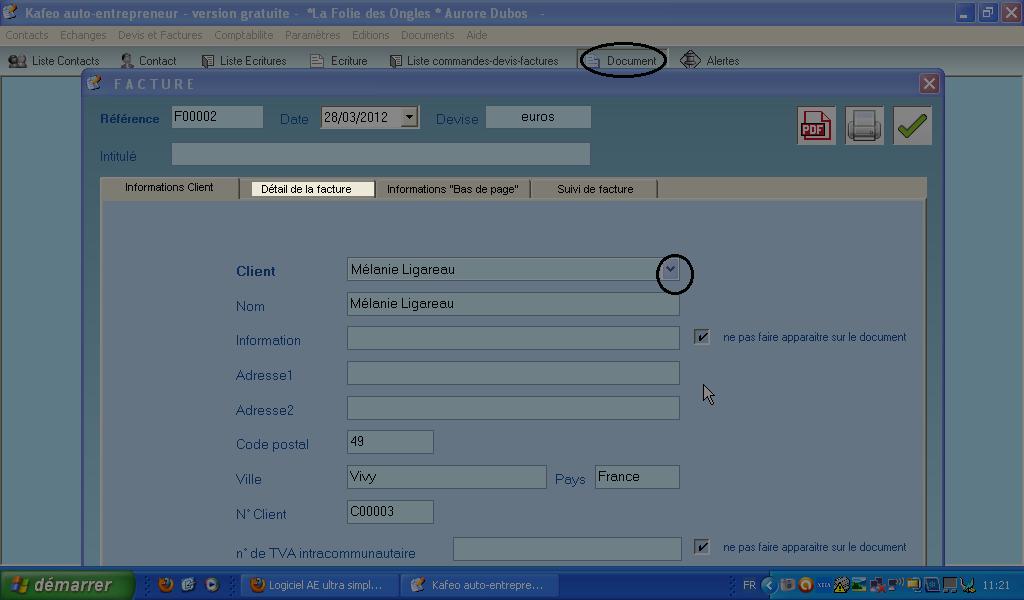Open the Comptabilité menu
1024x600 pixels.
point(244,35)
